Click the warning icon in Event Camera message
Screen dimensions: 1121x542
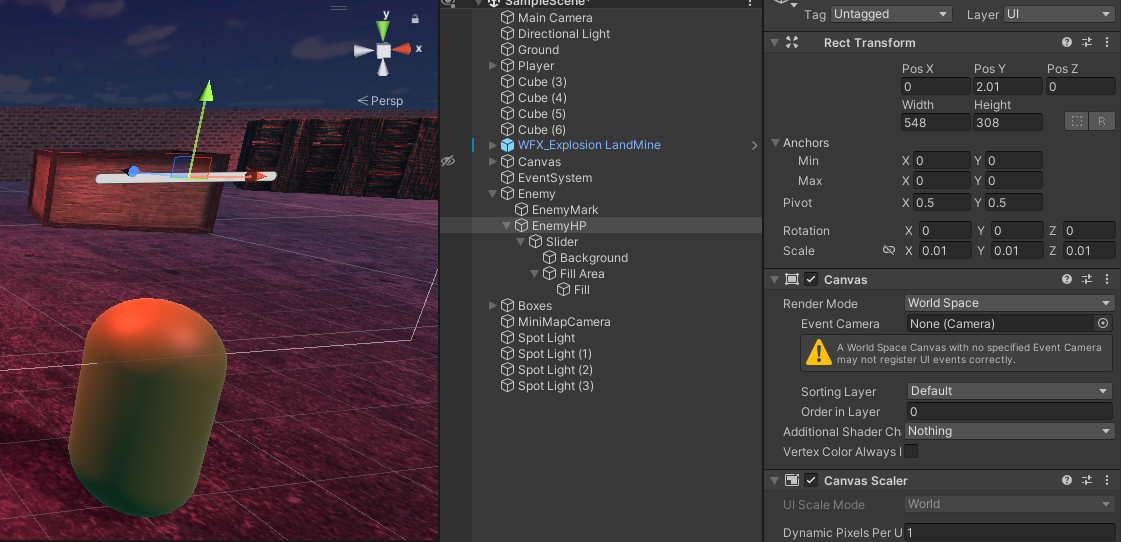click(x=819, y=353)
